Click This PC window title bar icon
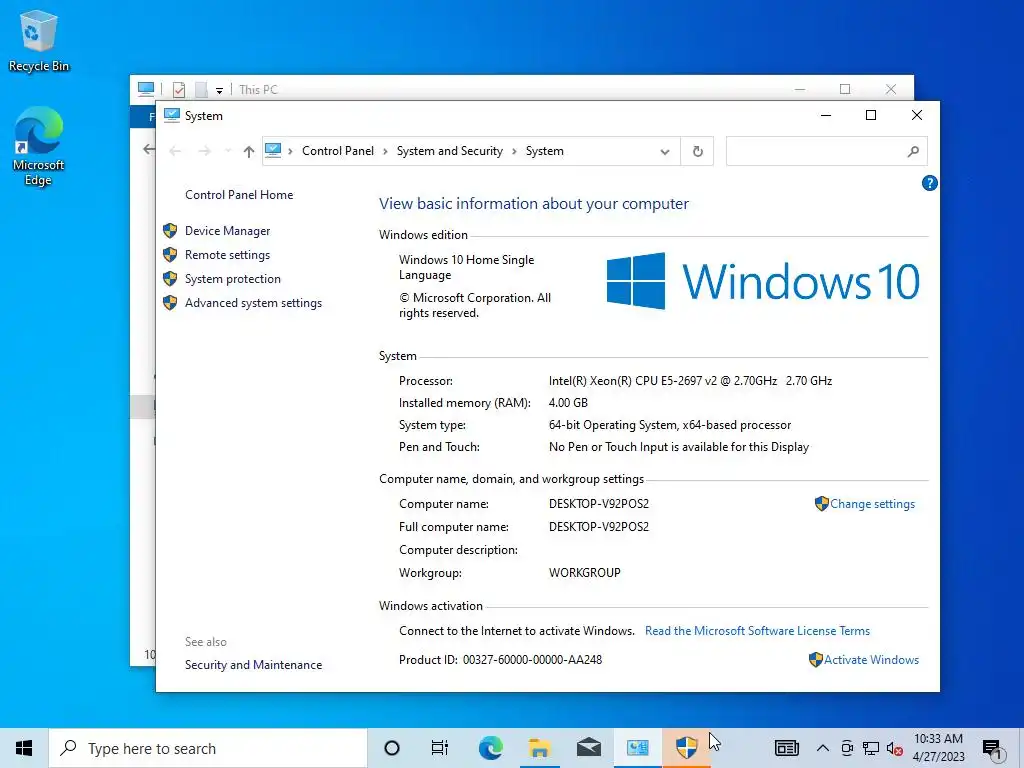 coord(146,89)
